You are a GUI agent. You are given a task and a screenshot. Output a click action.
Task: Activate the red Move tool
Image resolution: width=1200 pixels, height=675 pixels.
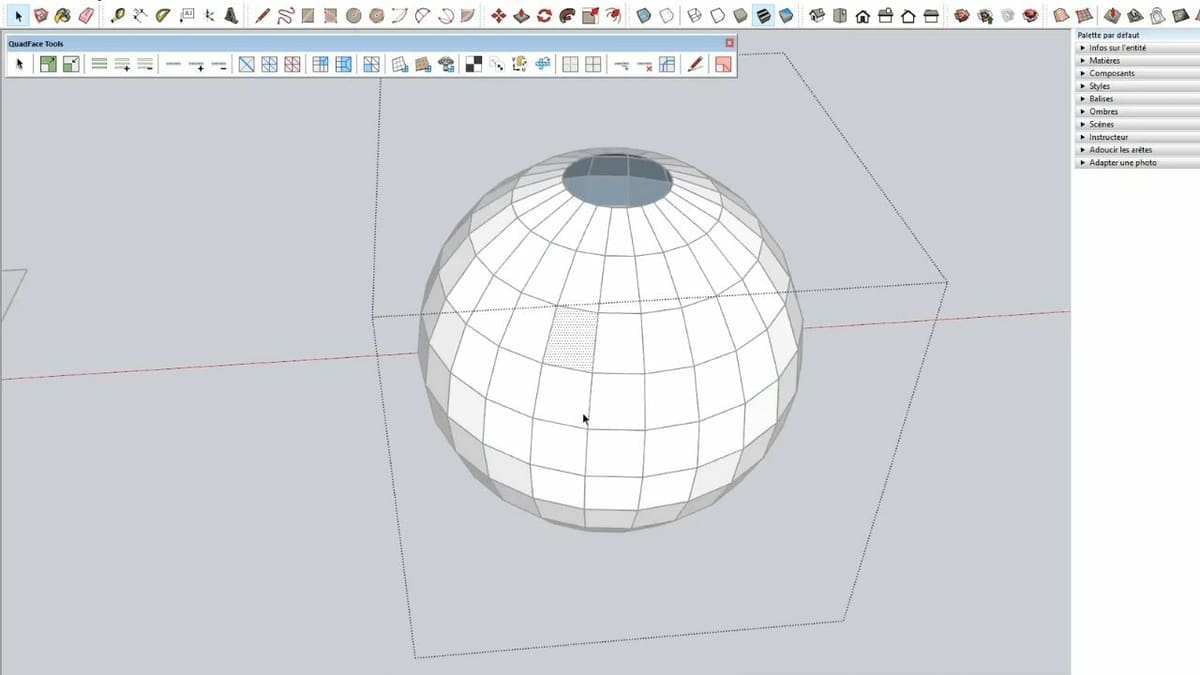point(498,16)
